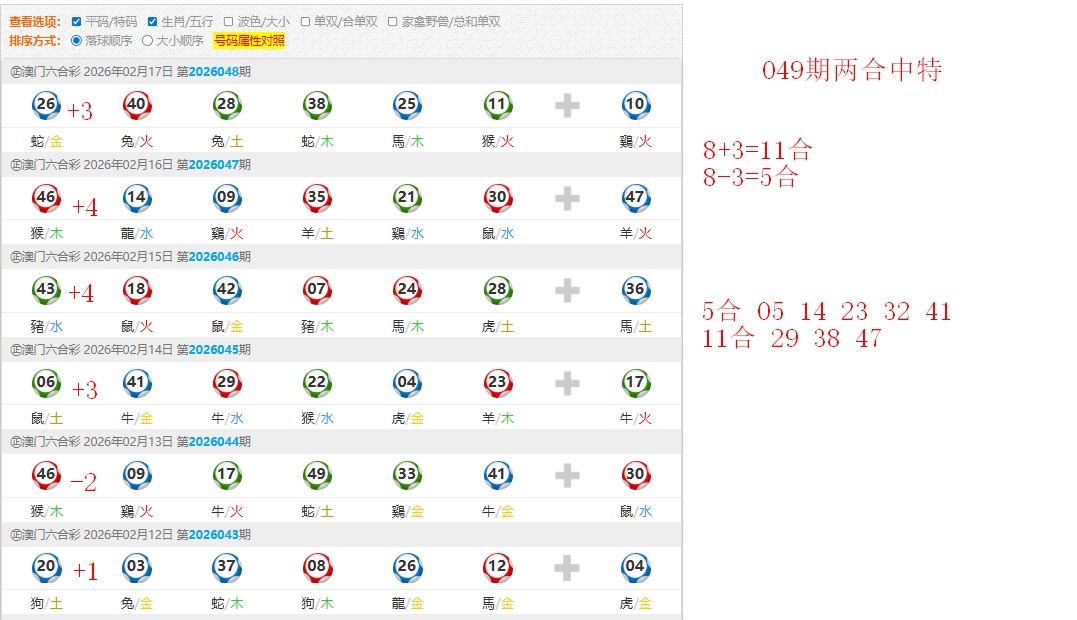
Task: Select green ball 43 in period 2026046
Action: click(x=46, y=290)
